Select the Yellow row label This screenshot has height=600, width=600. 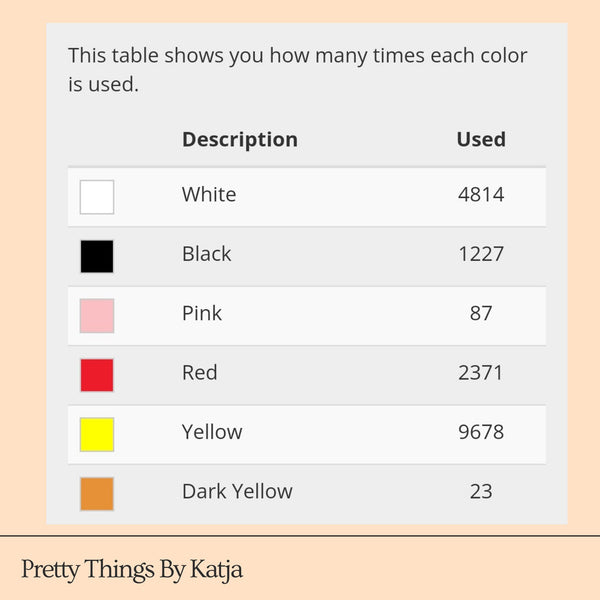[212, 432]
